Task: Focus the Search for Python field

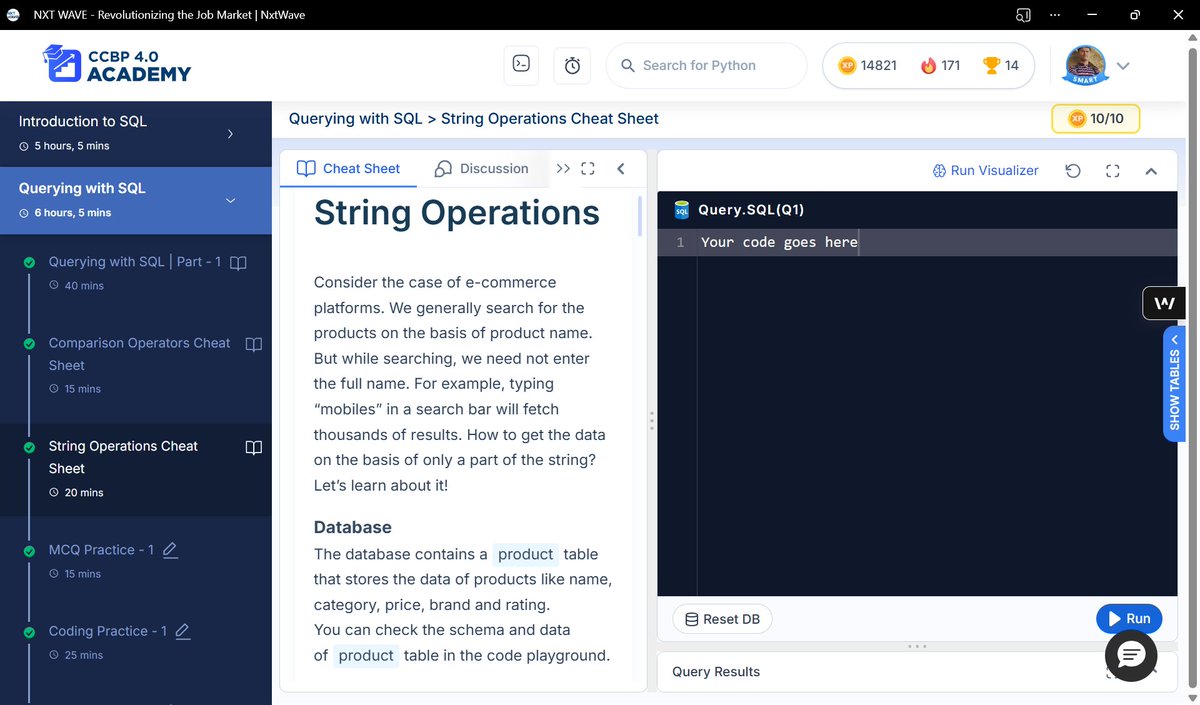Action: click(706, 65)
